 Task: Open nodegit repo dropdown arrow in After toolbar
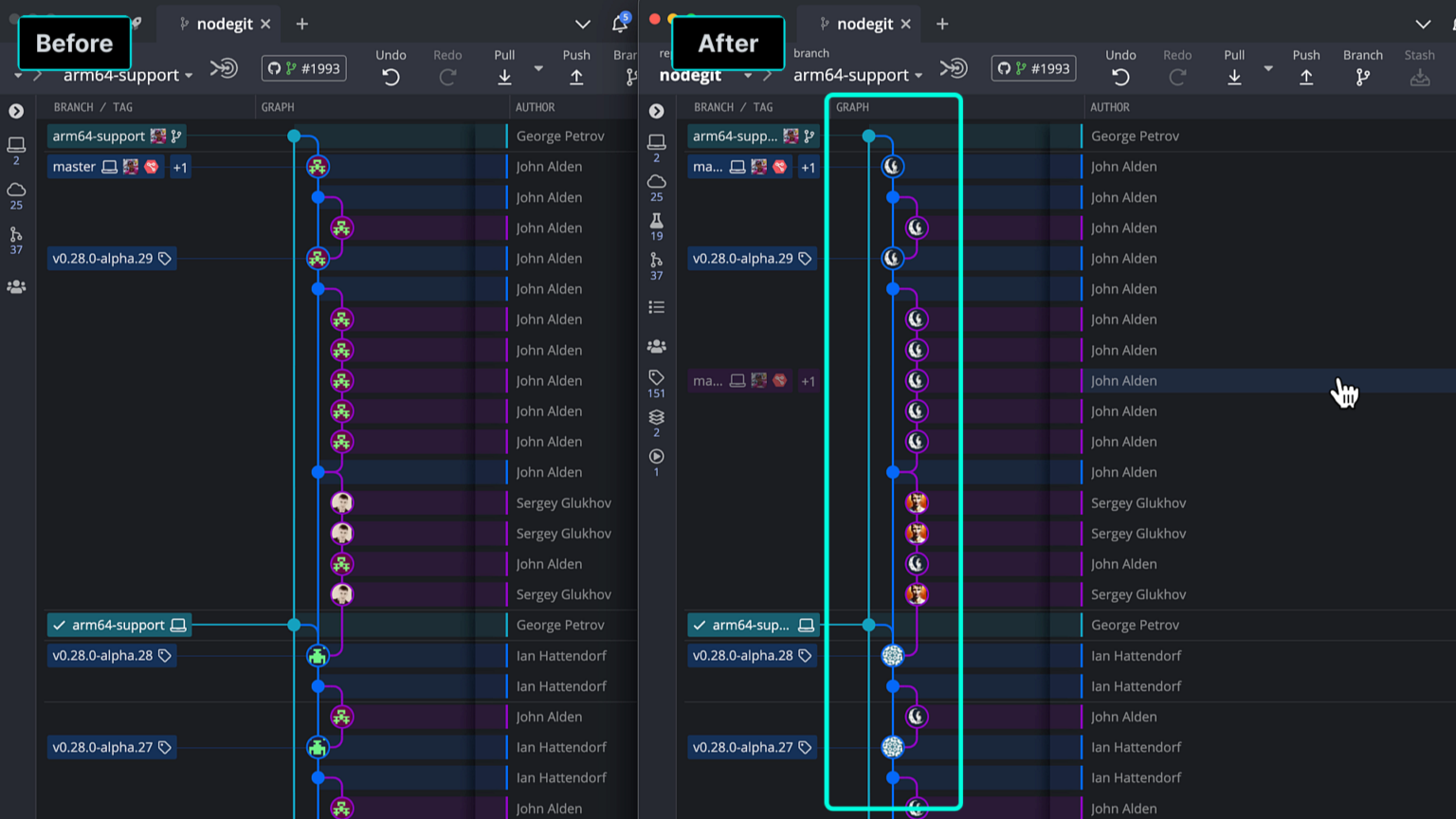[748, 75]
